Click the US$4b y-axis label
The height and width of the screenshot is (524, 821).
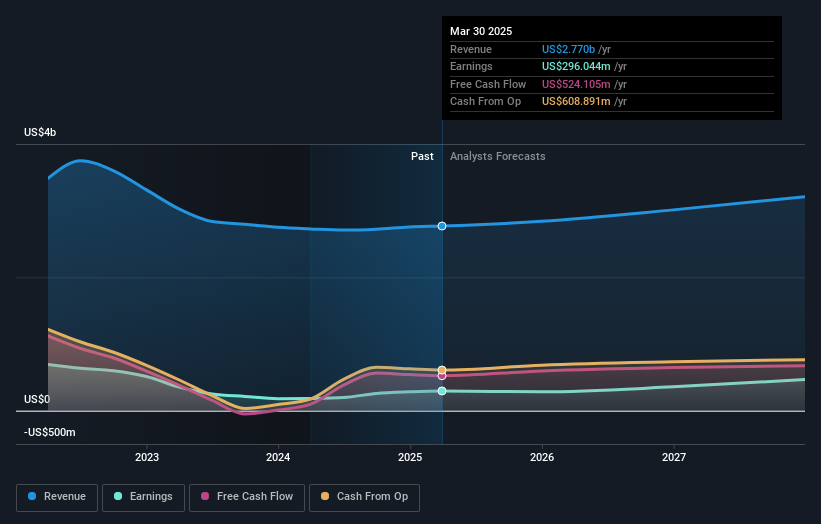(x=40, y=132)
